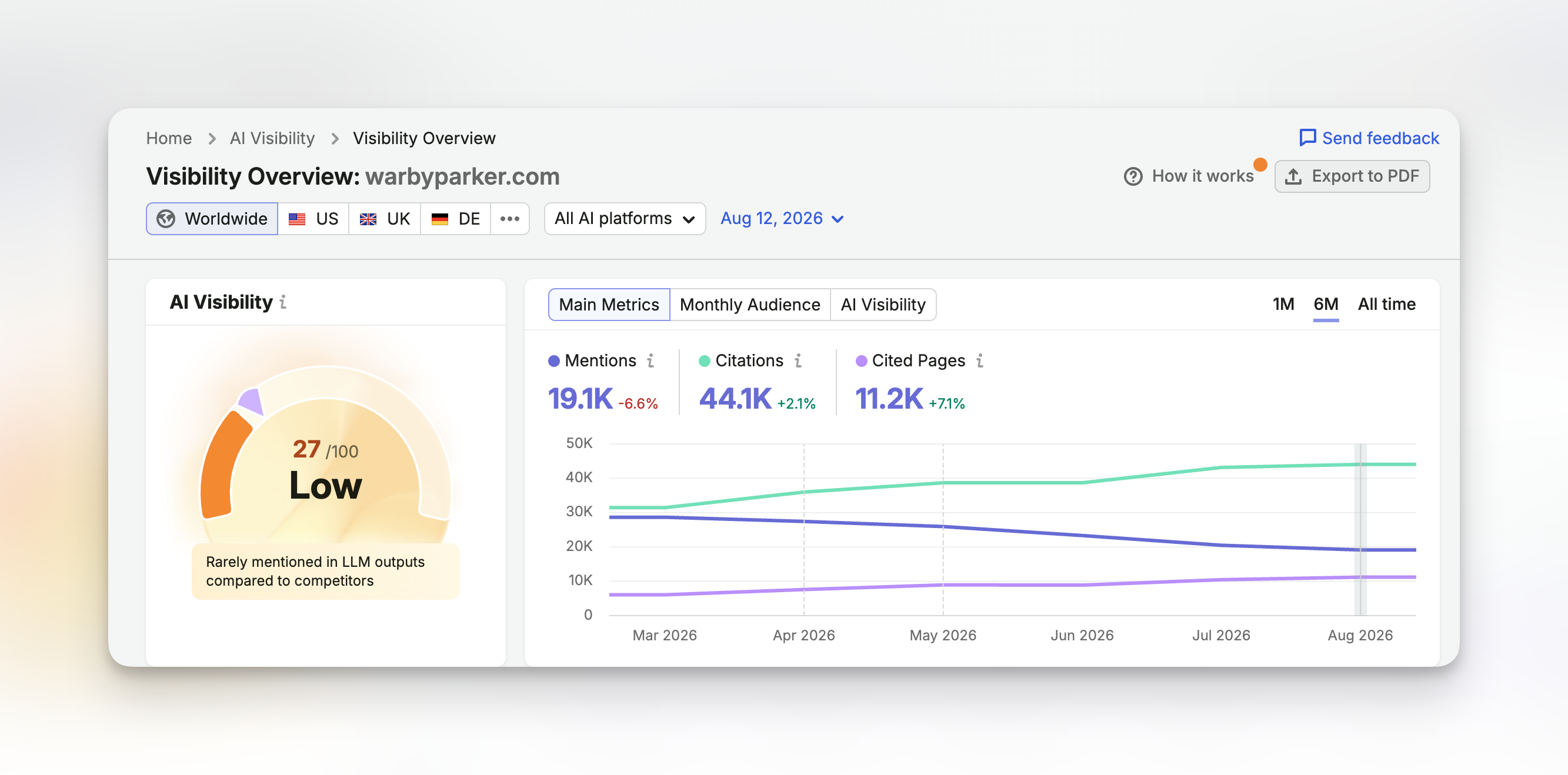Switch to the AI Visibility chart tab

[883, 305]
